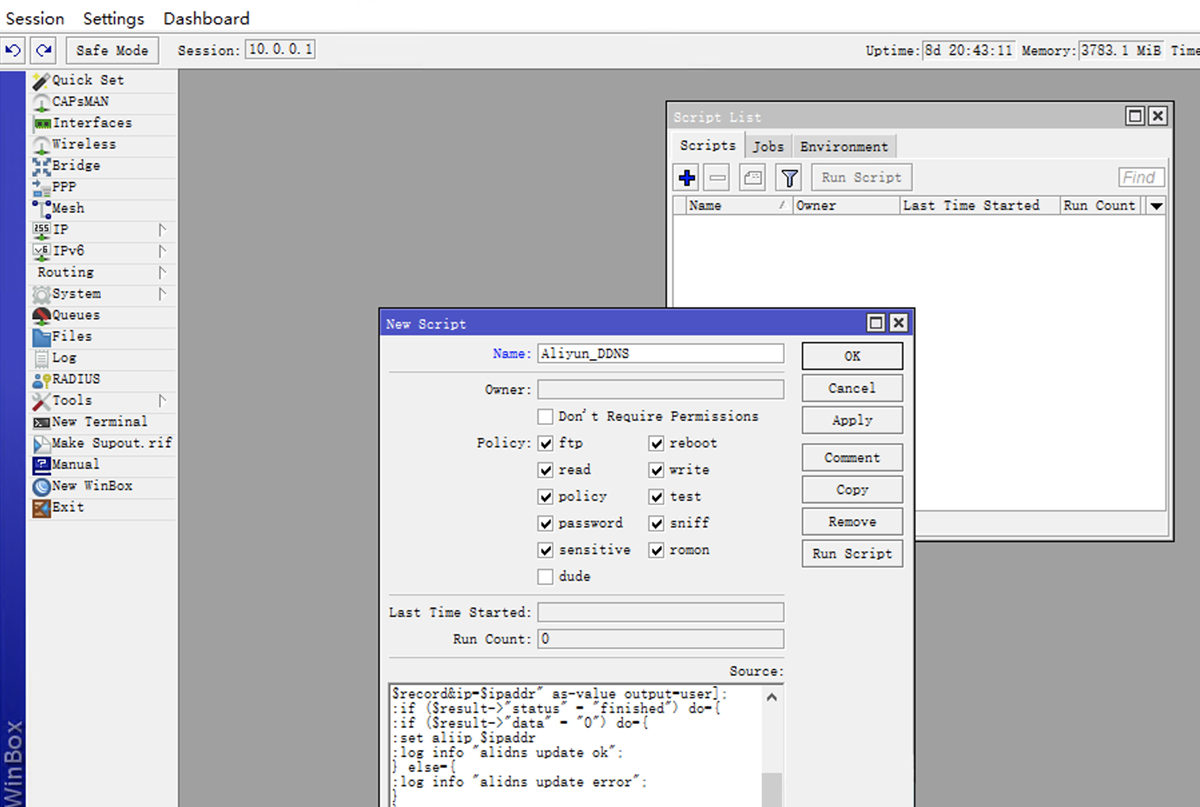This screenshot has width=1200, height=807.
Task: Expand the System submenu arrow
Action: [x=161, y=294]
